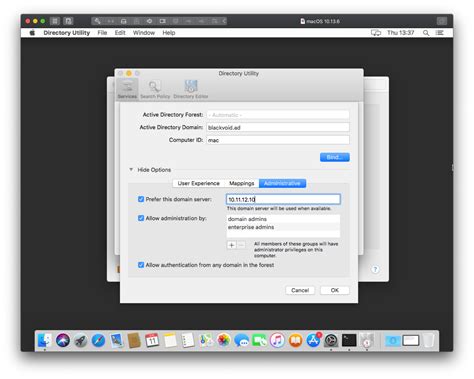Open System Preferences gear in Dock
Viewport: 474px width, 379px height.
coord(331,340)
